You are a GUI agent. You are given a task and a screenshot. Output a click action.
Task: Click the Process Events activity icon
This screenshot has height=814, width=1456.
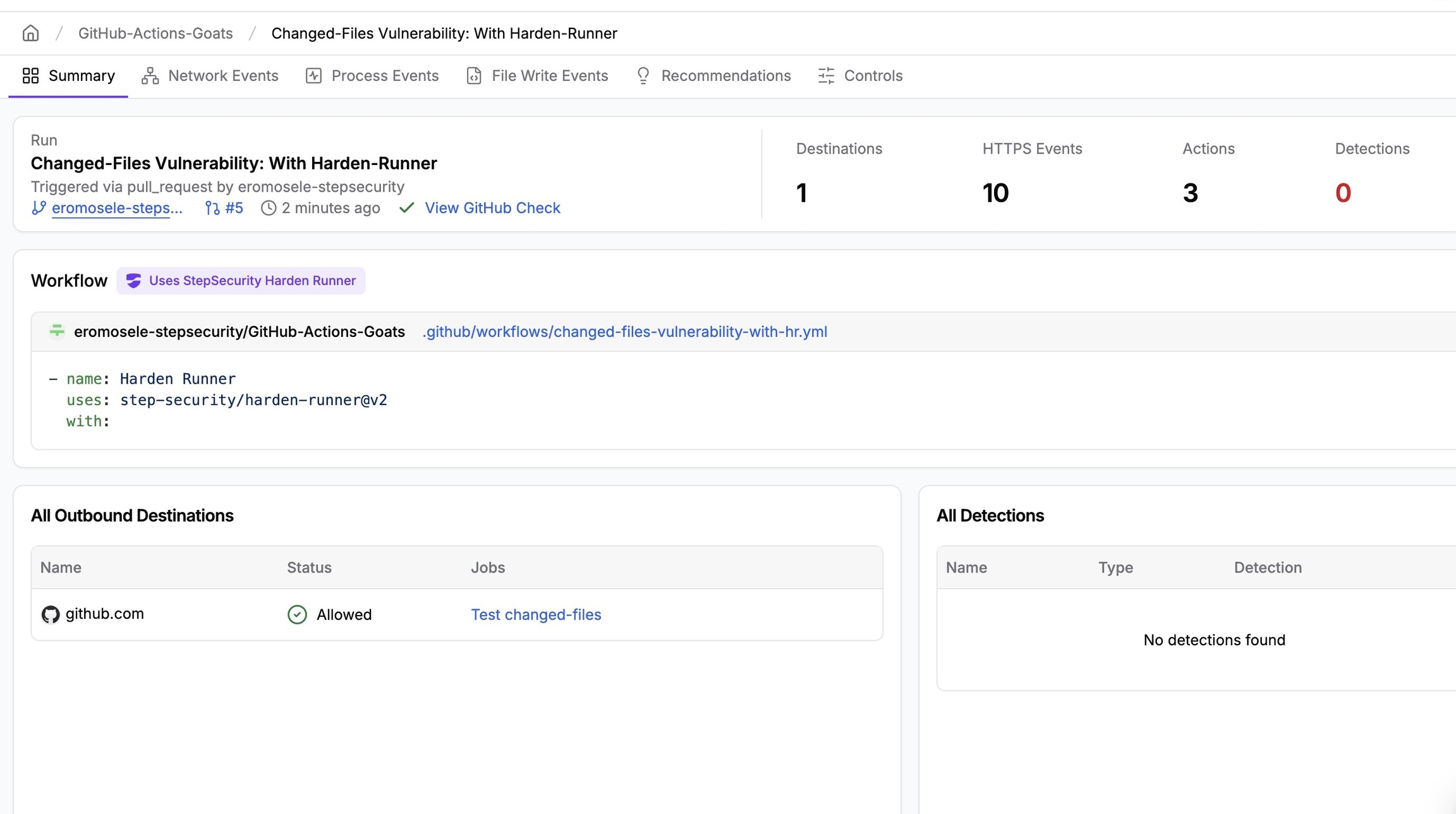coord(313,76)
